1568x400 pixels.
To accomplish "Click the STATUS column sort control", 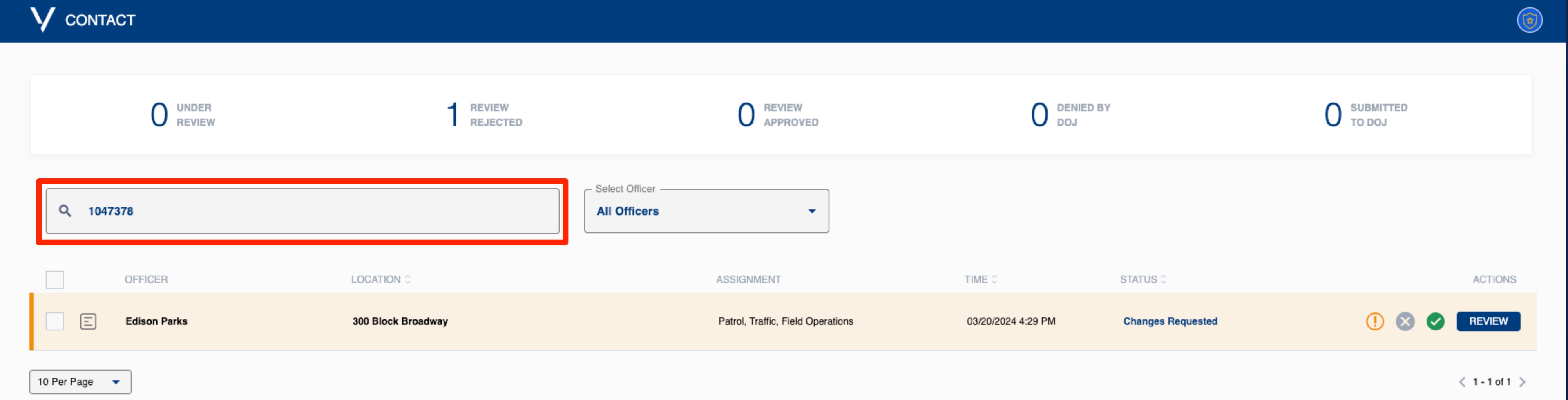I will click(x=1163, y=279).
